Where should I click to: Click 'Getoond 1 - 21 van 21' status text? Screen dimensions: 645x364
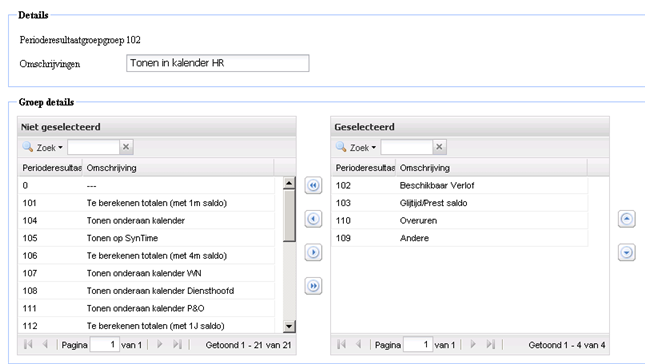pos(248,345)
